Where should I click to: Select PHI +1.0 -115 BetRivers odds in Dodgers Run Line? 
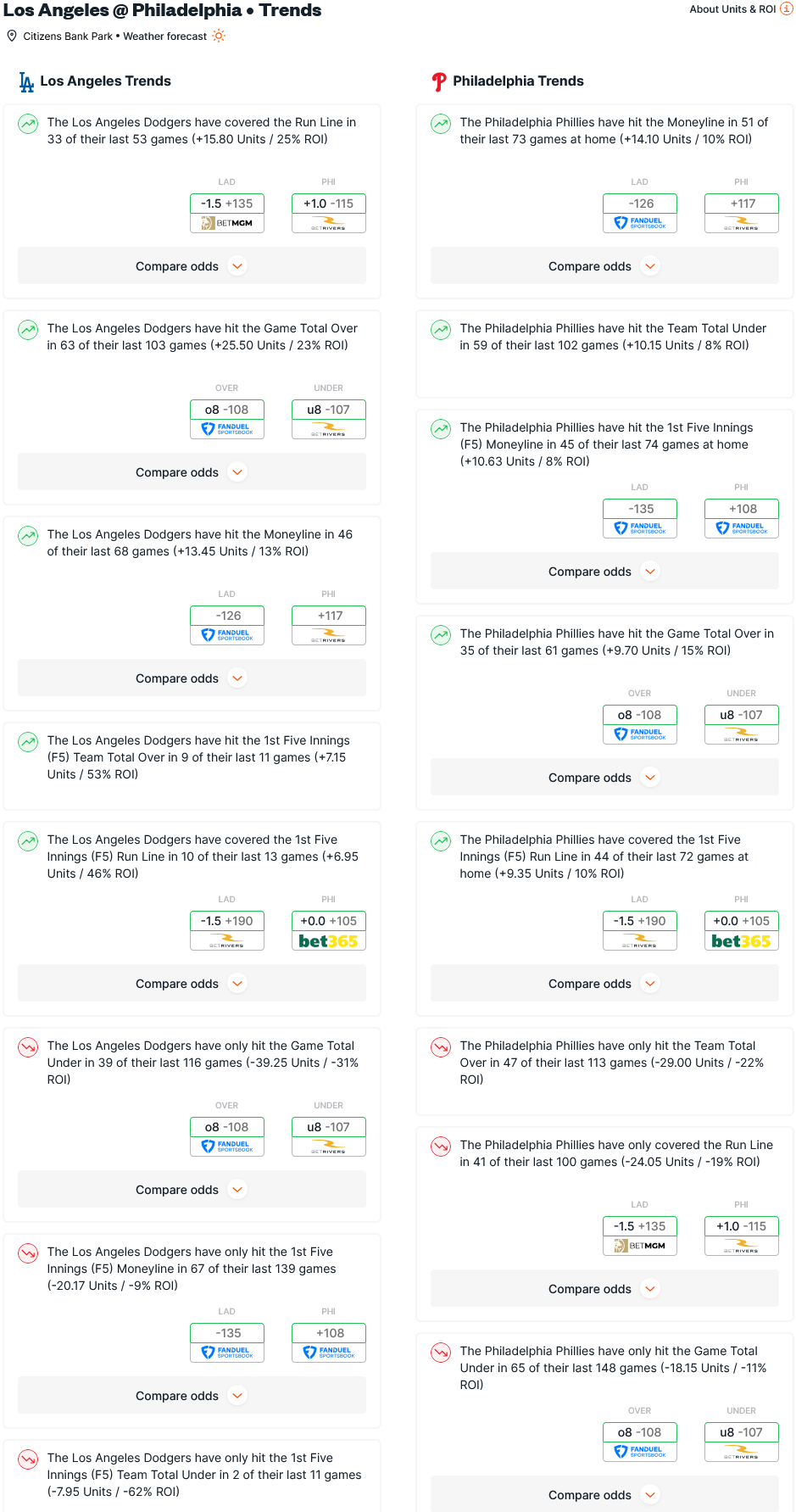tap(329, 212)
